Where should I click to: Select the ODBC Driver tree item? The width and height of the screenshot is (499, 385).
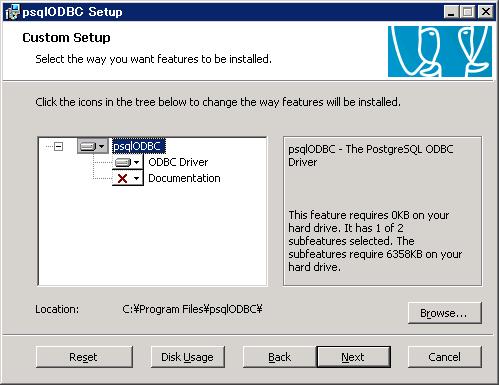point(178,162)
